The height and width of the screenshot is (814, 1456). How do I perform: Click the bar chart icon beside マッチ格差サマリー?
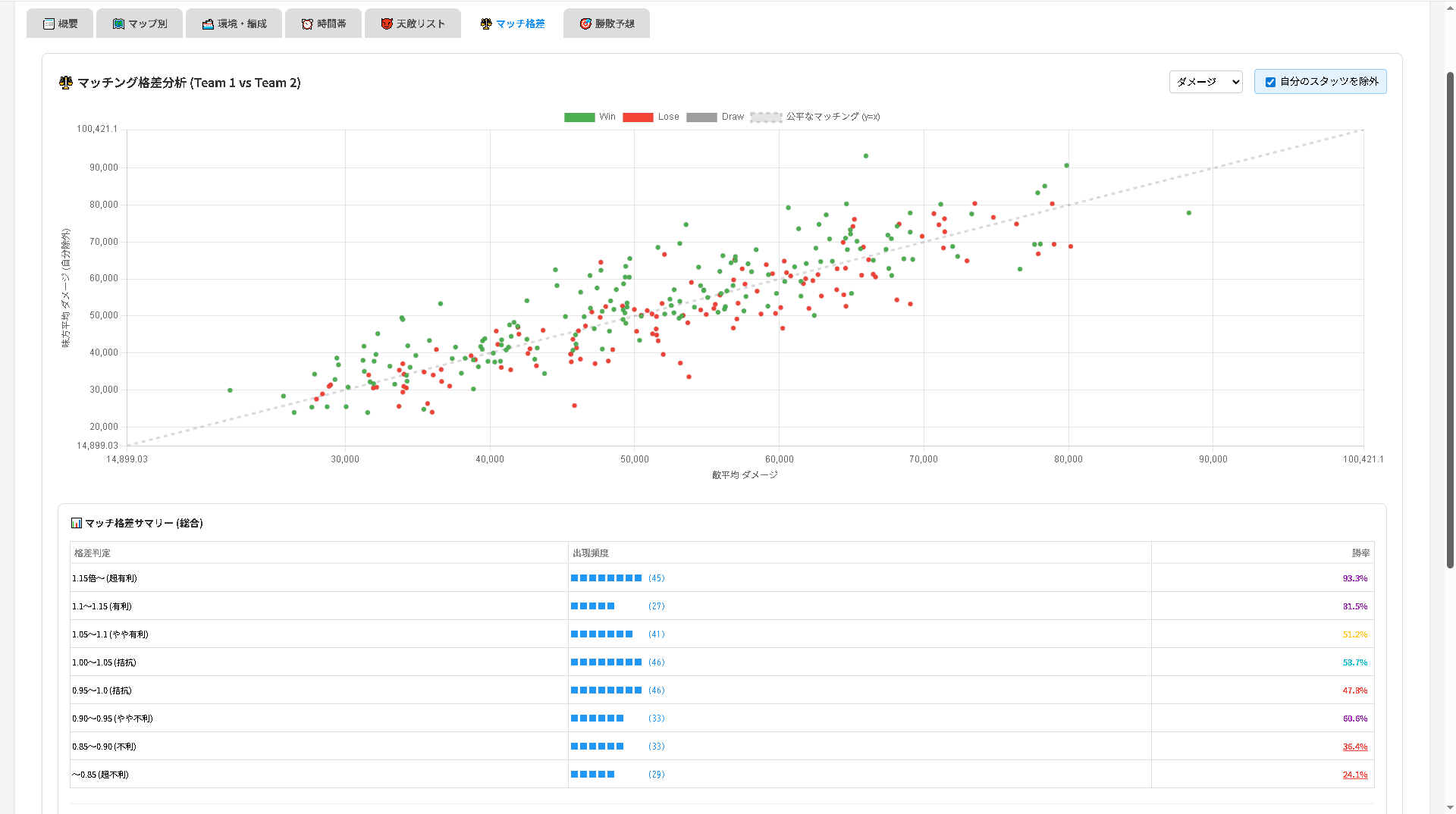point(77,523)
